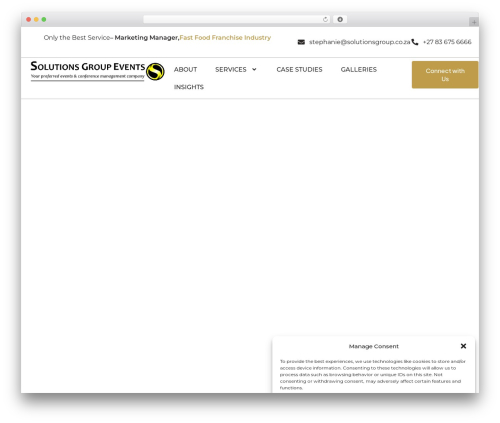This screenshot has height=423, width=500.
Task: Click the red window close dot
Action: point(29,19)
